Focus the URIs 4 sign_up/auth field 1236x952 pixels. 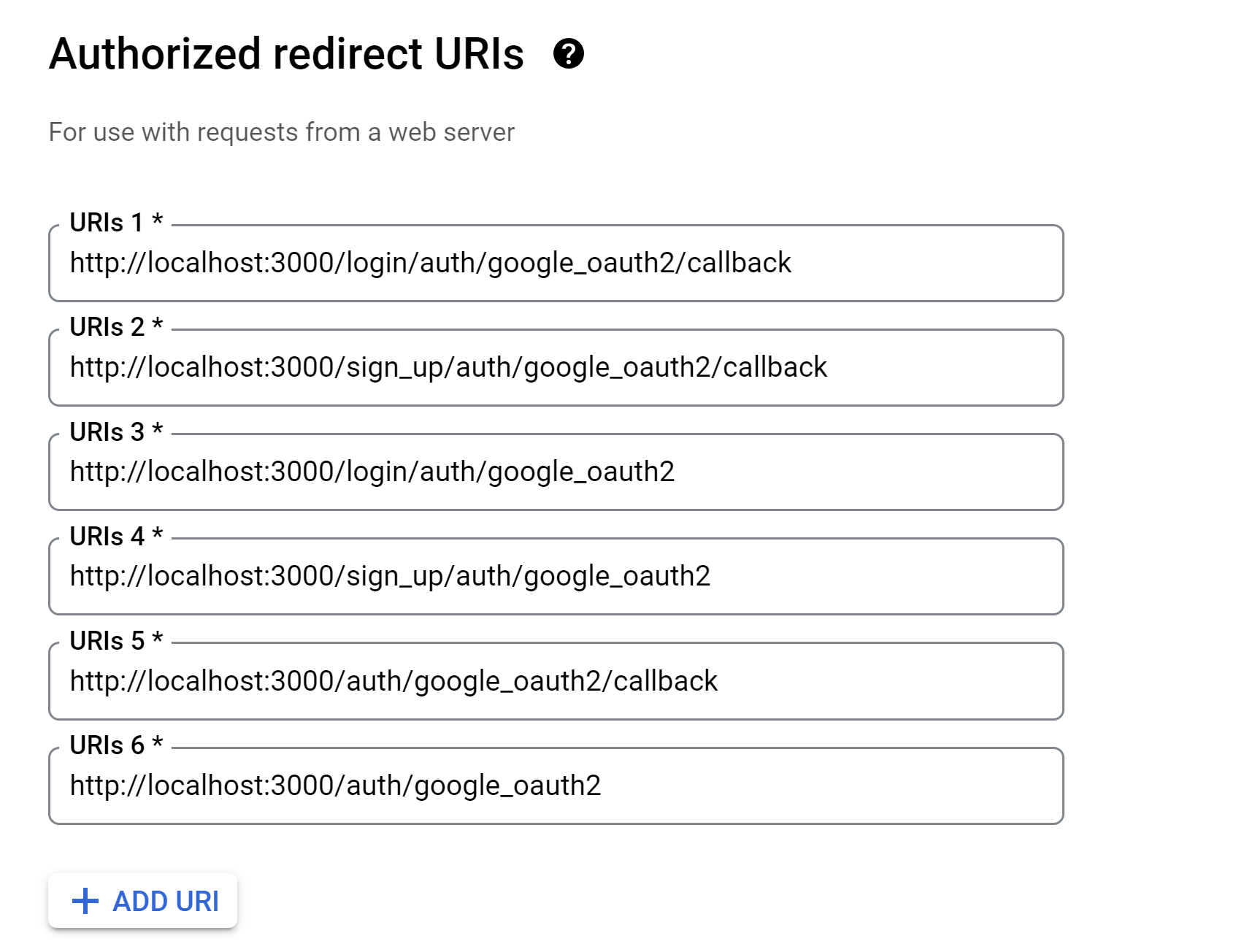[x=555, y=576]
